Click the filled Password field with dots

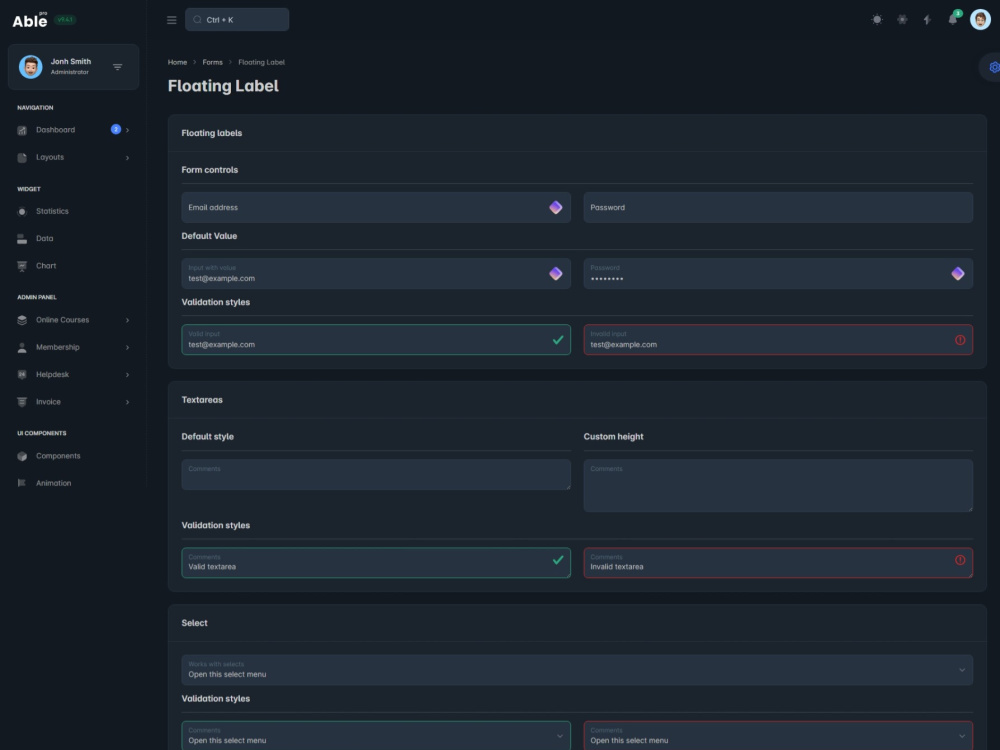pyautogui.click(x=778, y=274)
